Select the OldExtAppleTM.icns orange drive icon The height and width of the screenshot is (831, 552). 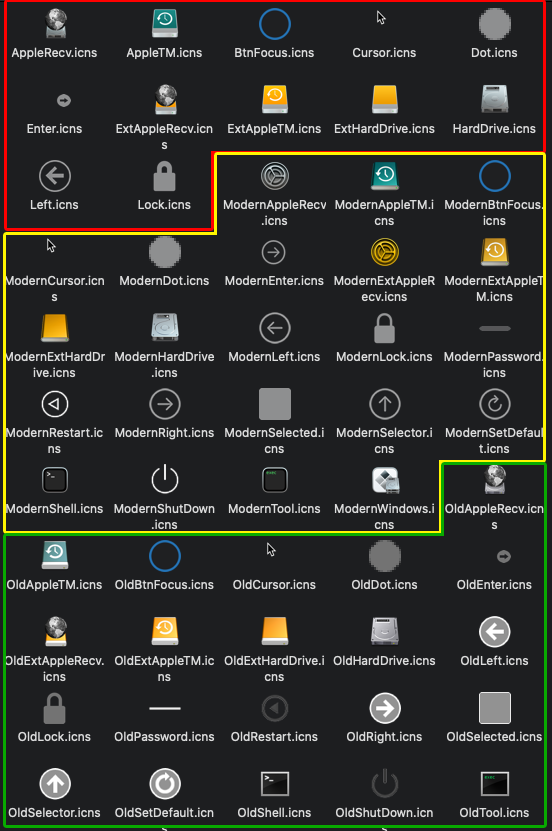[x=165, y=631]
